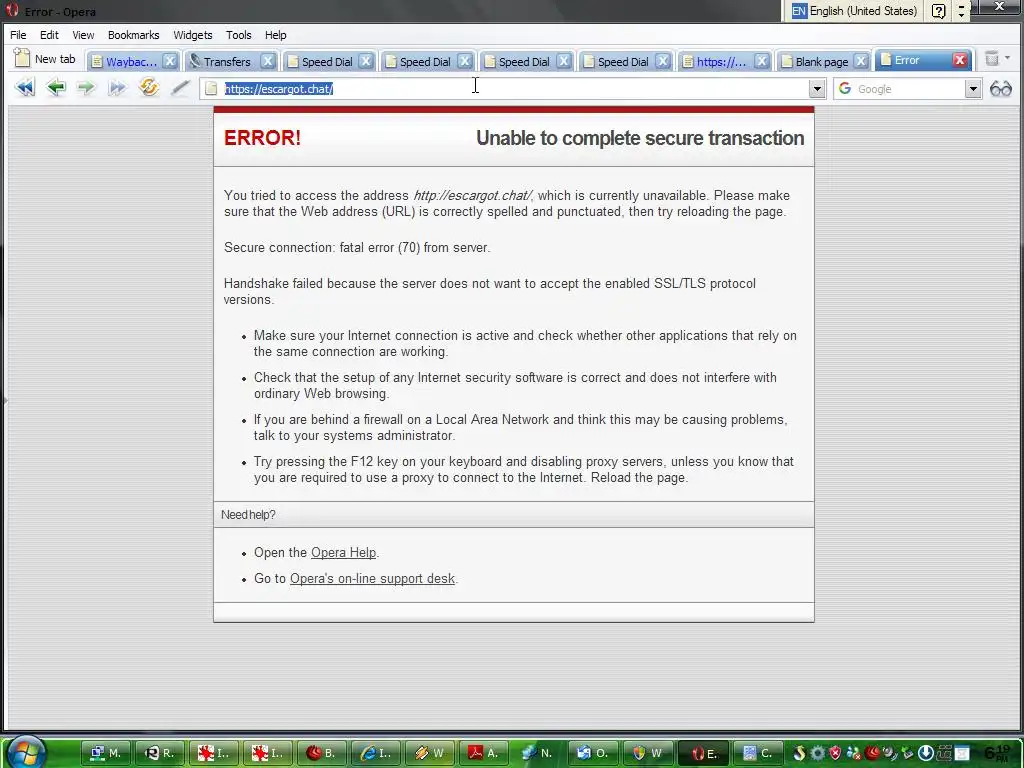Image resolution: width=1024 pixels, height=768 pixels.
Task: Switch to the Wayback tab
Action: tap(131, 61)
